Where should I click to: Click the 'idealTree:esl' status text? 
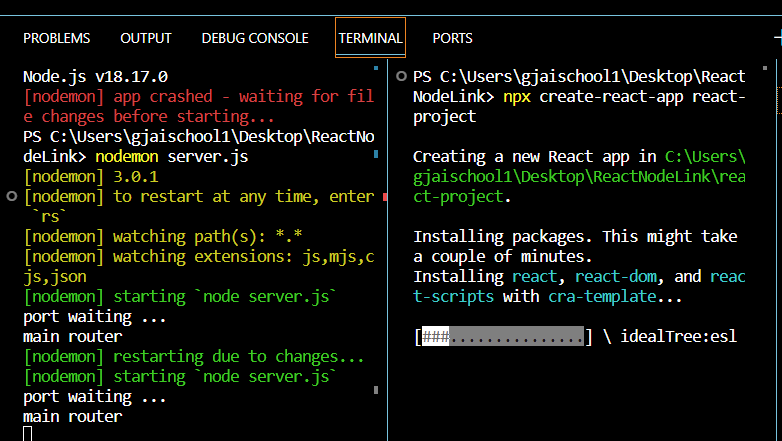(678, 336)
